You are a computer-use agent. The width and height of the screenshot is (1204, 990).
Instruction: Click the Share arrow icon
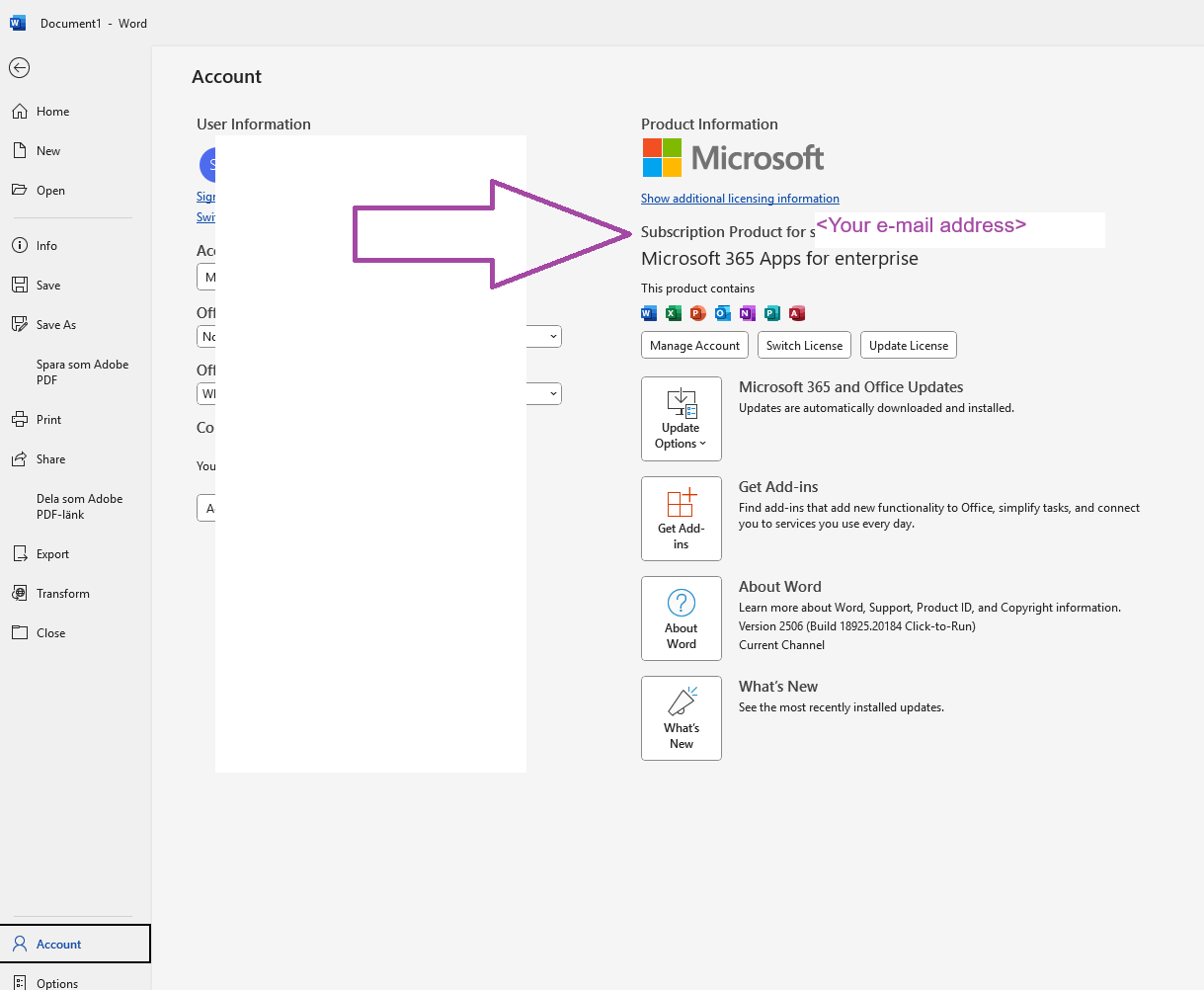pyautogui.click(x=19, y=458)
